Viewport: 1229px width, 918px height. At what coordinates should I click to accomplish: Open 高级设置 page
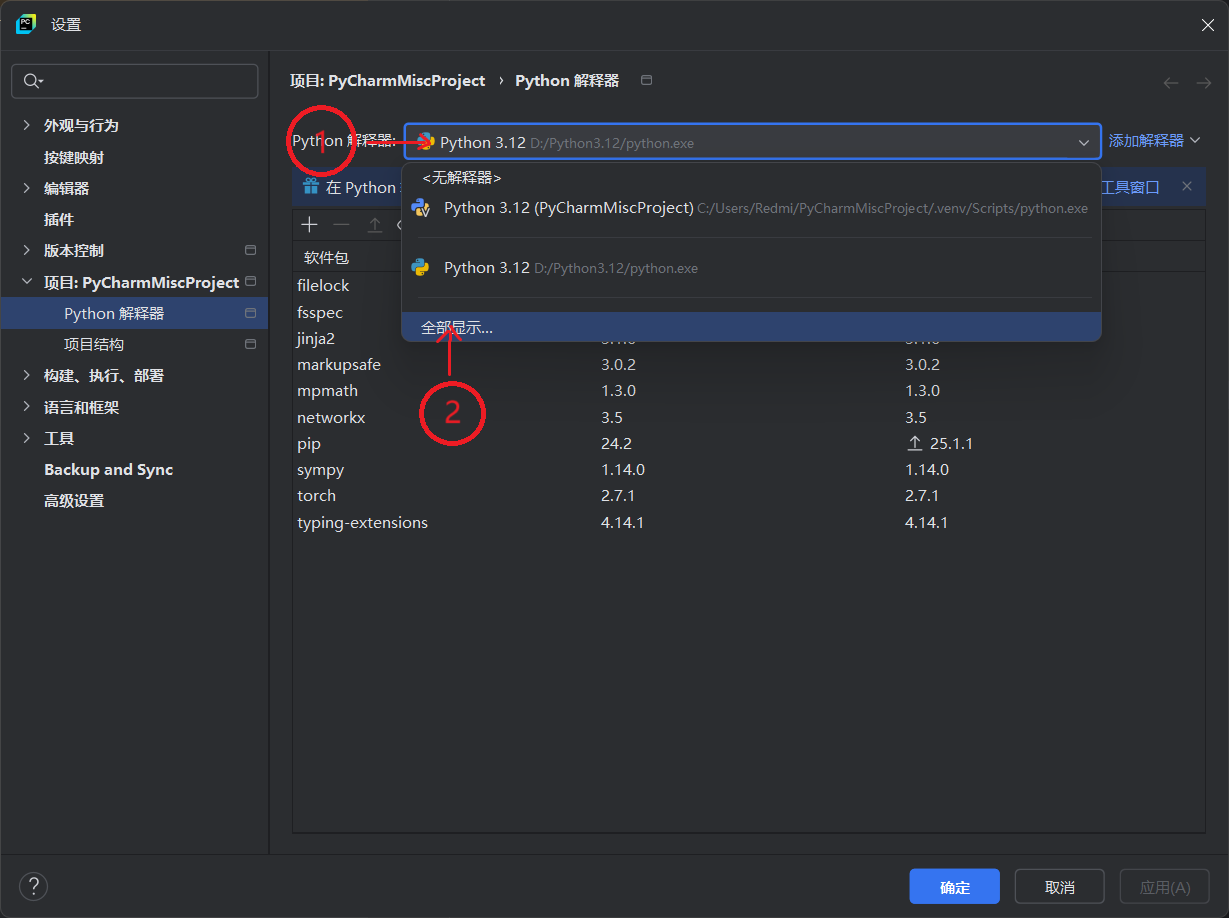pyautogui.click(x=74, y=500)
